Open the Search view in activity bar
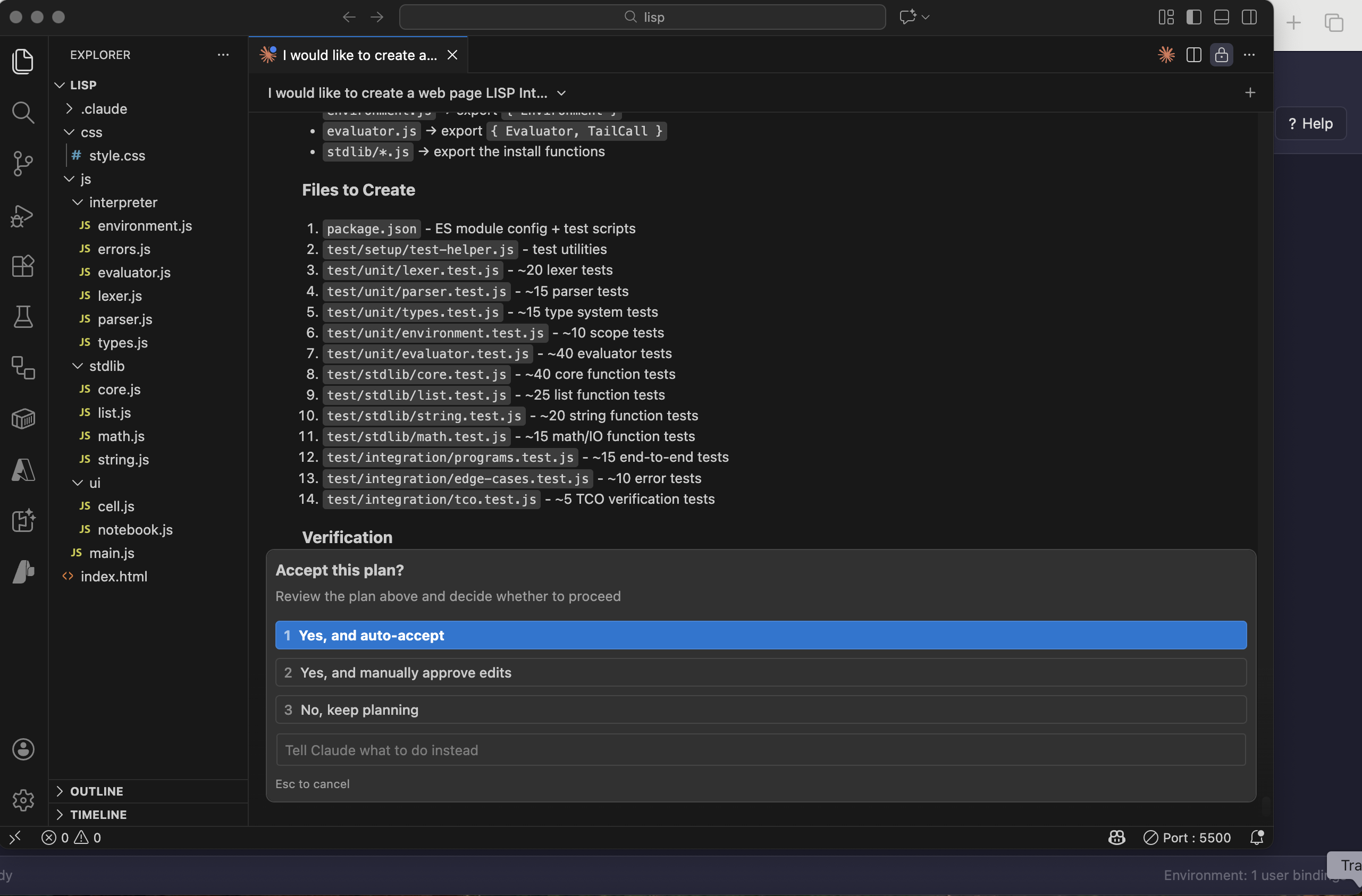The height and width of the screenshot is (896, 1362). [23, 113]
